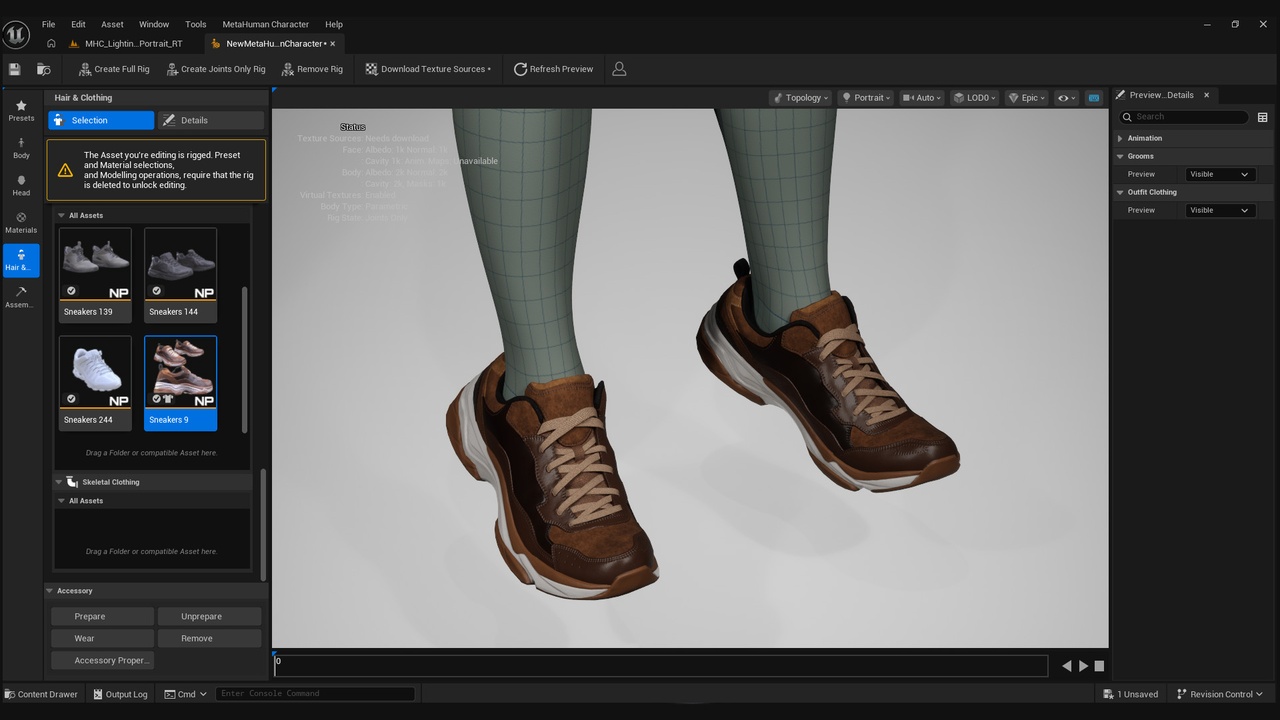The height and width of the screenshot is (720, 1280).
Task: Open the Content Drawer
Action: [41, 694]
